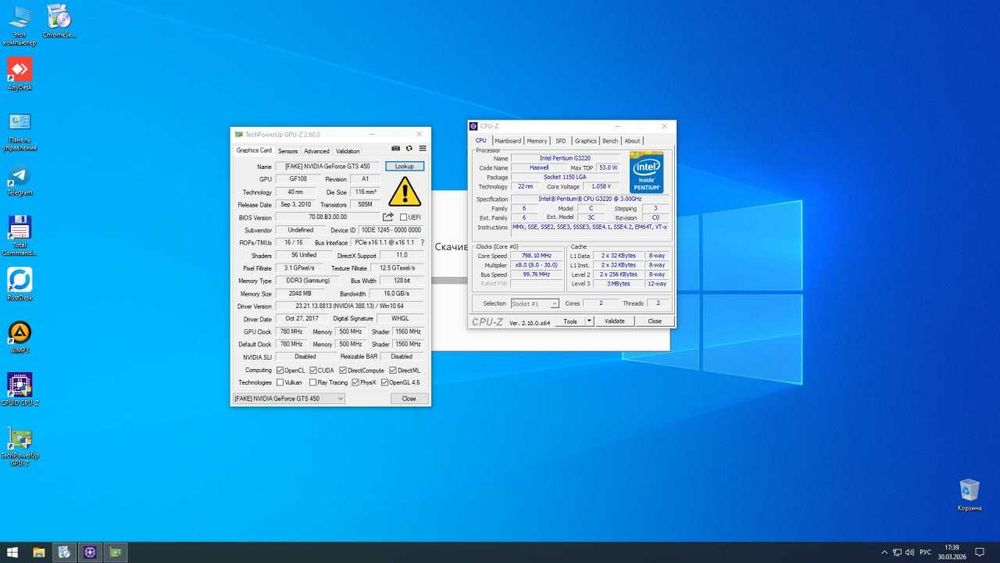Click the Specification field in CPU-Z
This screenshot has height=563, width=1000.
click(590, 199)
